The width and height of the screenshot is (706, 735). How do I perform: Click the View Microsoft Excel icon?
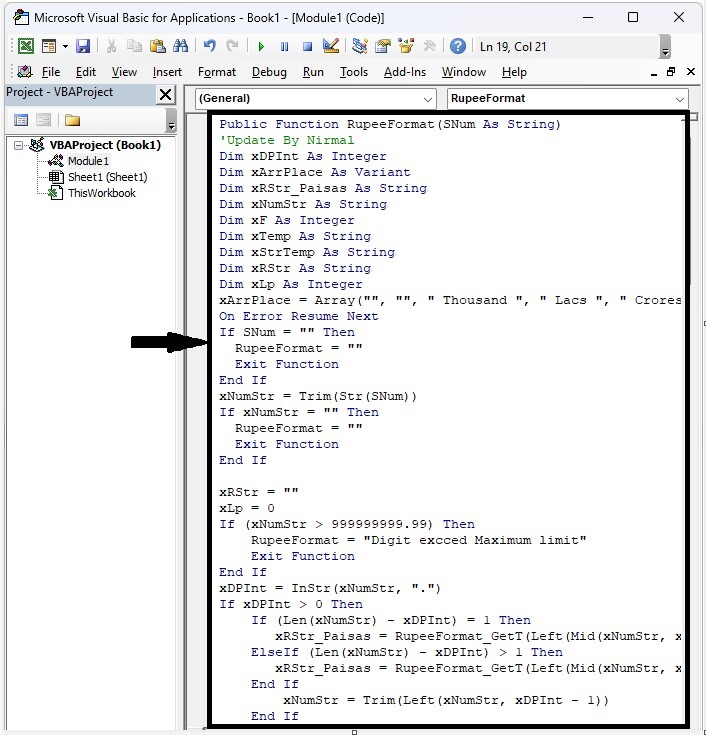click(26, 46)
